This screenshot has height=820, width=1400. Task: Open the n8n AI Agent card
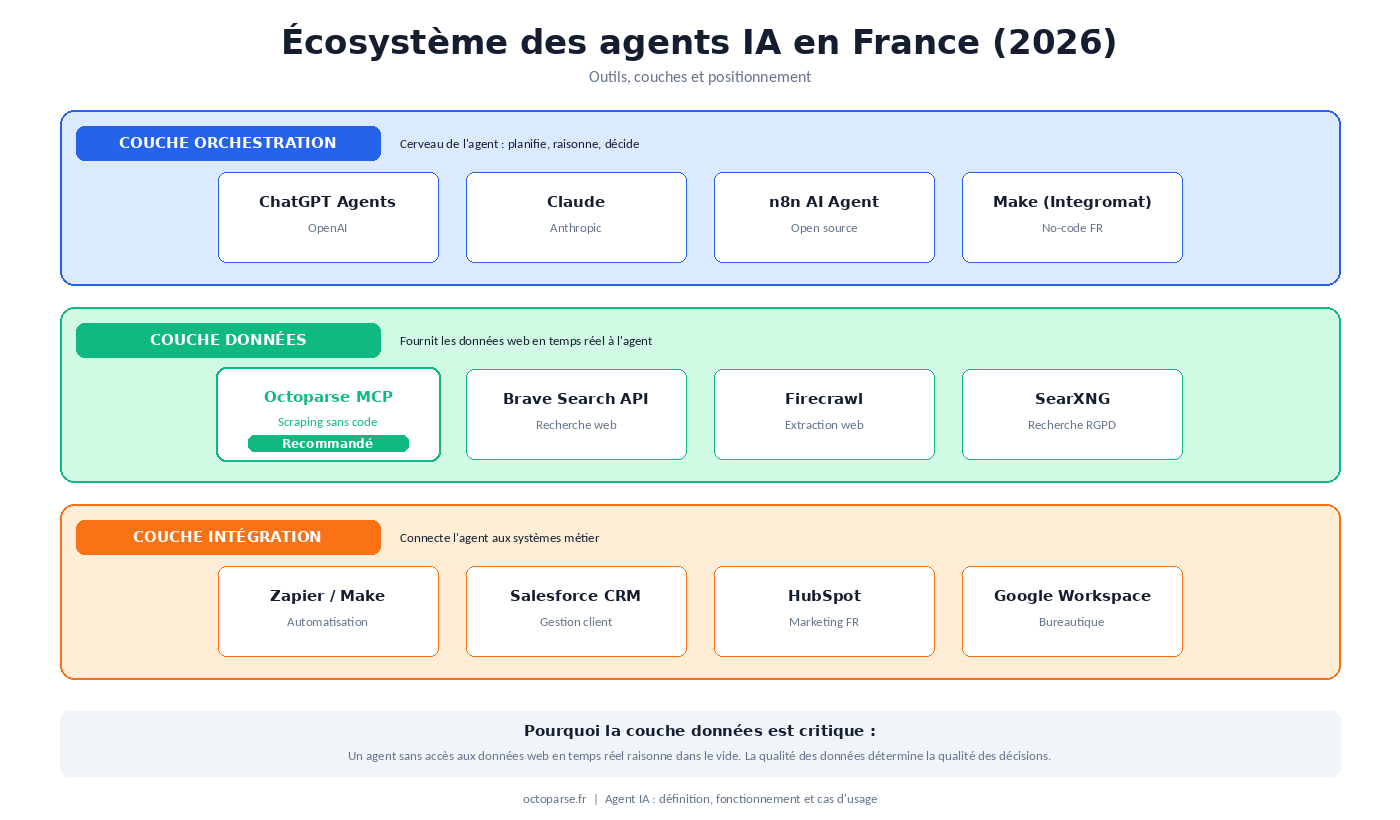click(x=824, y=217)
